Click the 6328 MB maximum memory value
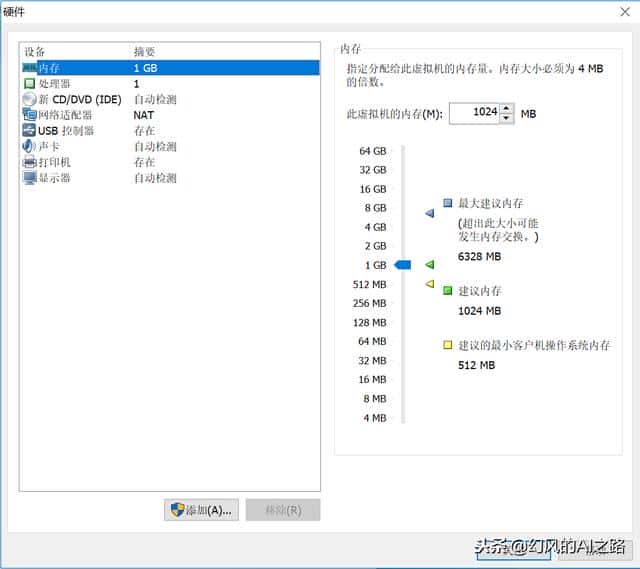The width and height of the screenshot is (640, 569). [479, 256]
